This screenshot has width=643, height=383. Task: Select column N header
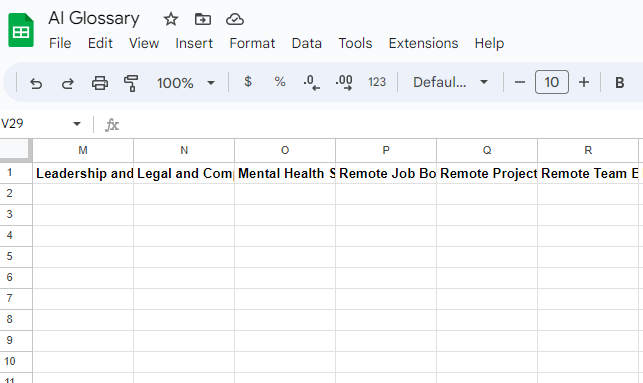[x=184, y=150]
